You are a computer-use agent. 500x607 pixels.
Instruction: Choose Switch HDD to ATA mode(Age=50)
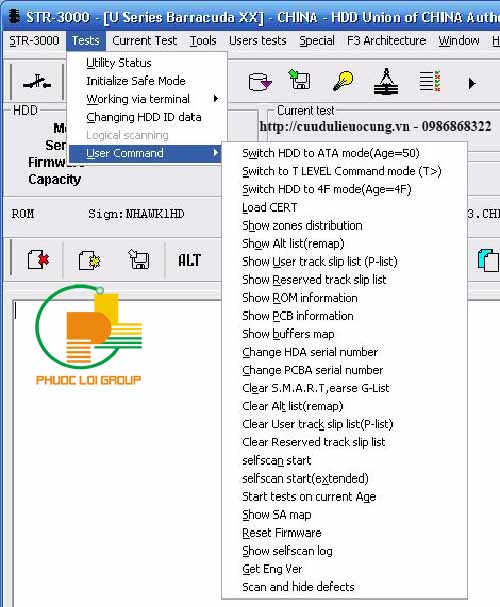[344, 153]
